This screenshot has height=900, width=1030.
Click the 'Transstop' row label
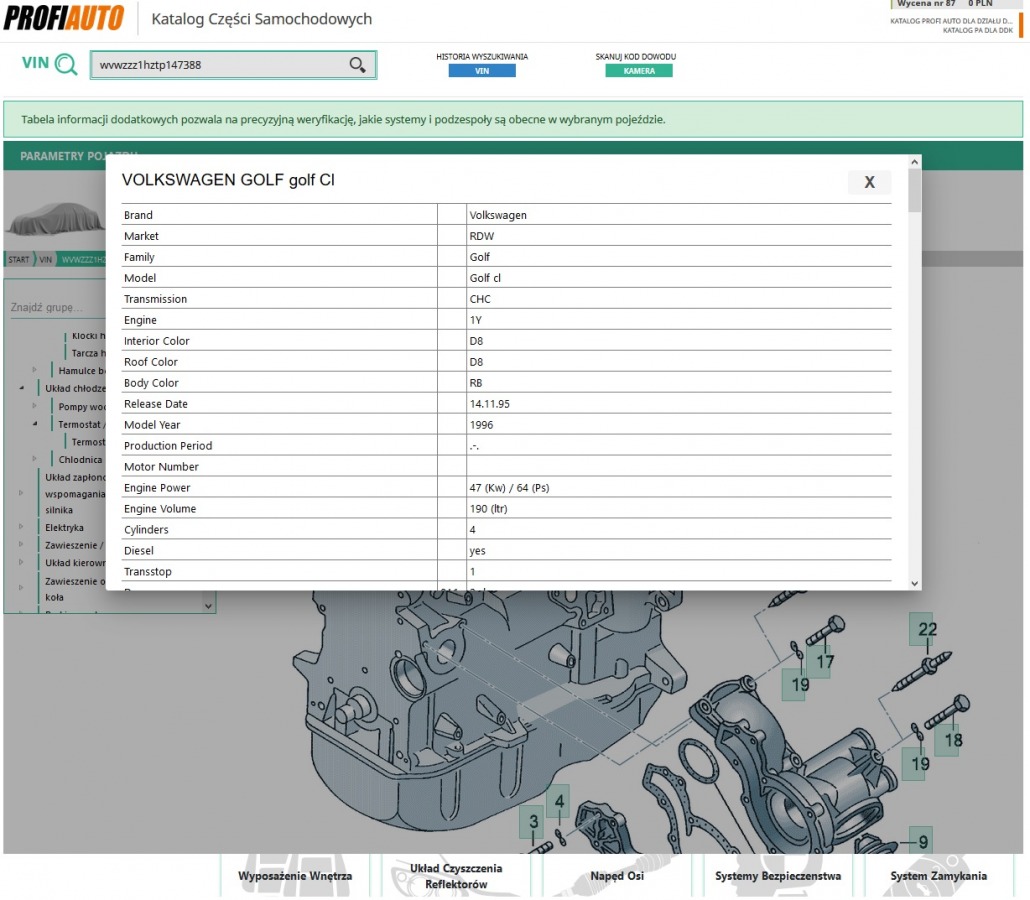(x=147, y=572)
